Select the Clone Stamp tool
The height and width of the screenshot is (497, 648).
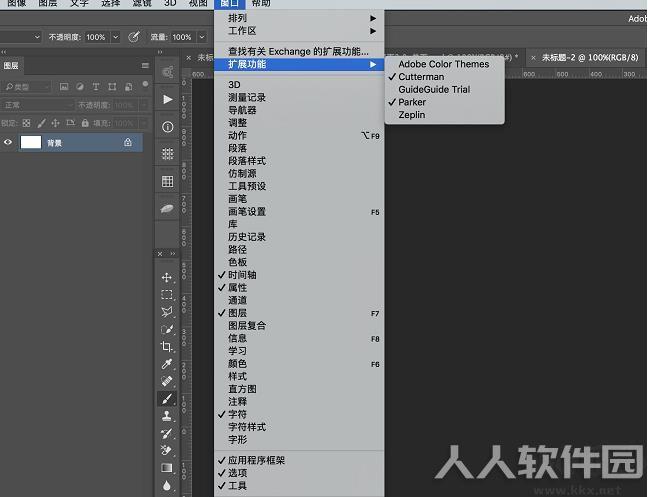(x=167, y=416)
